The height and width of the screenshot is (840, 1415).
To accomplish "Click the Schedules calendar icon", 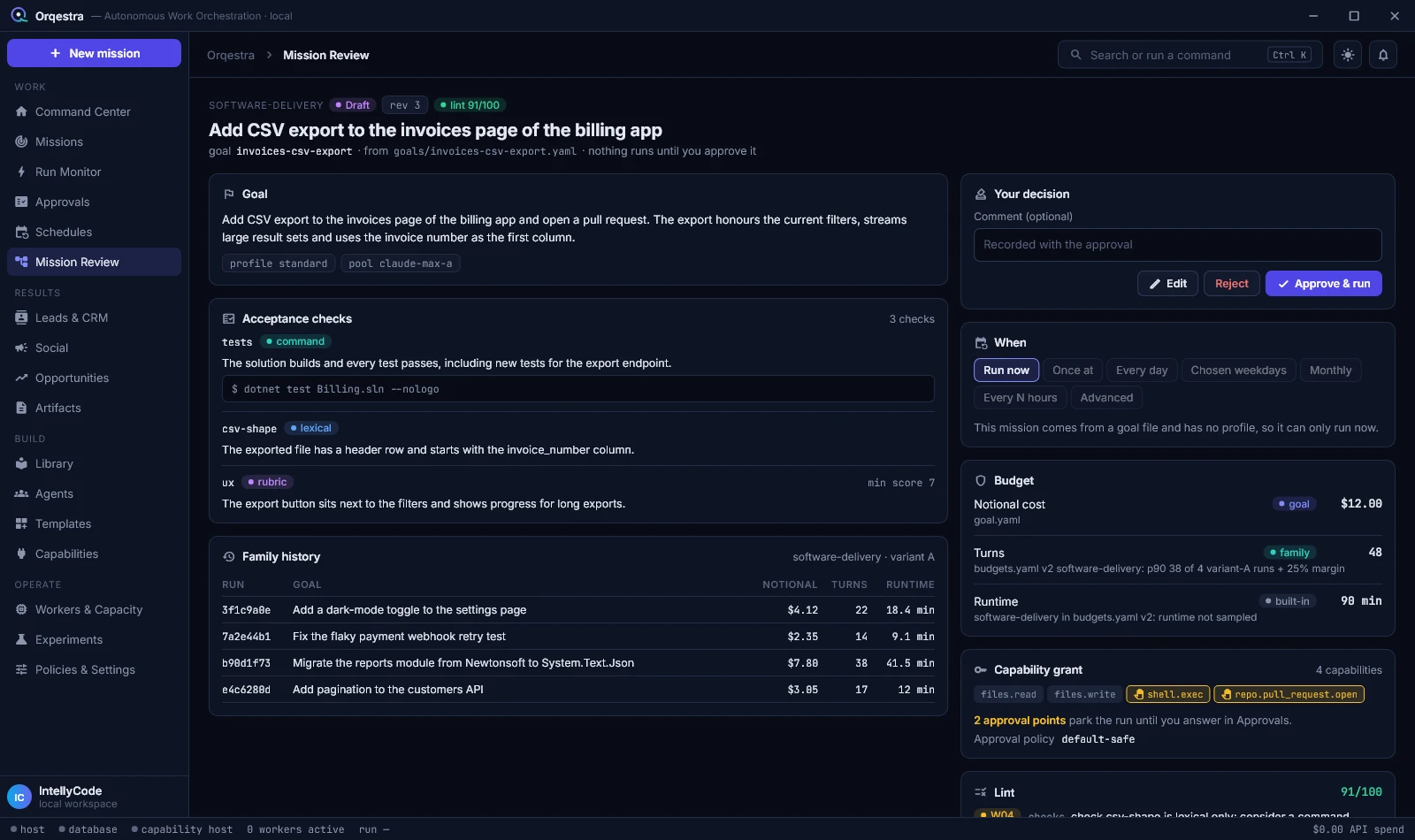I will (x=21, y=232).
